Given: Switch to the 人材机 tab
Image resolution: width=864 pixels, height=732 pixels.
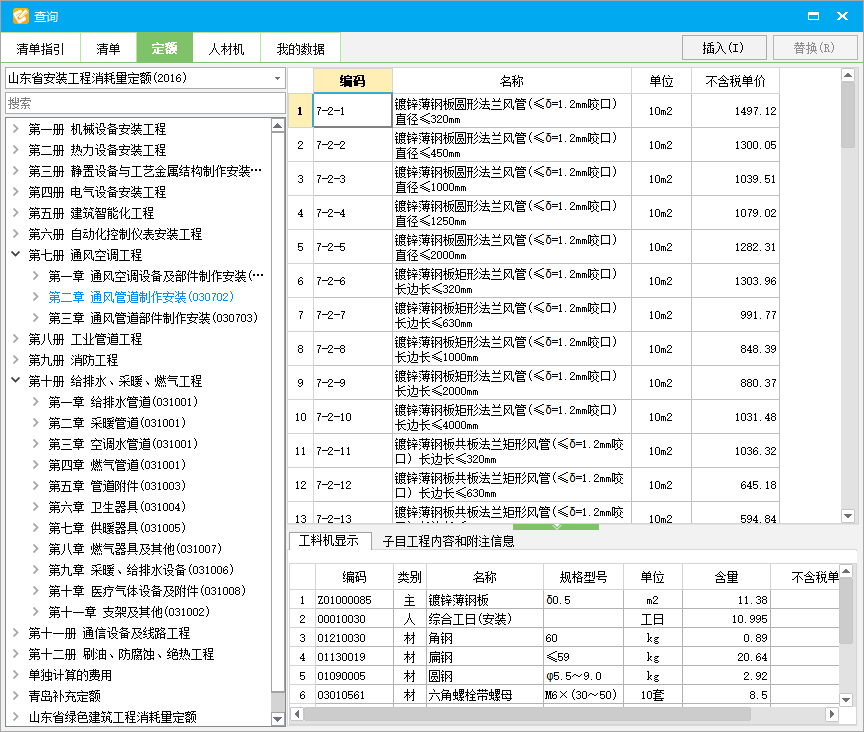Looking at the screenshot, I should (225, 48).
